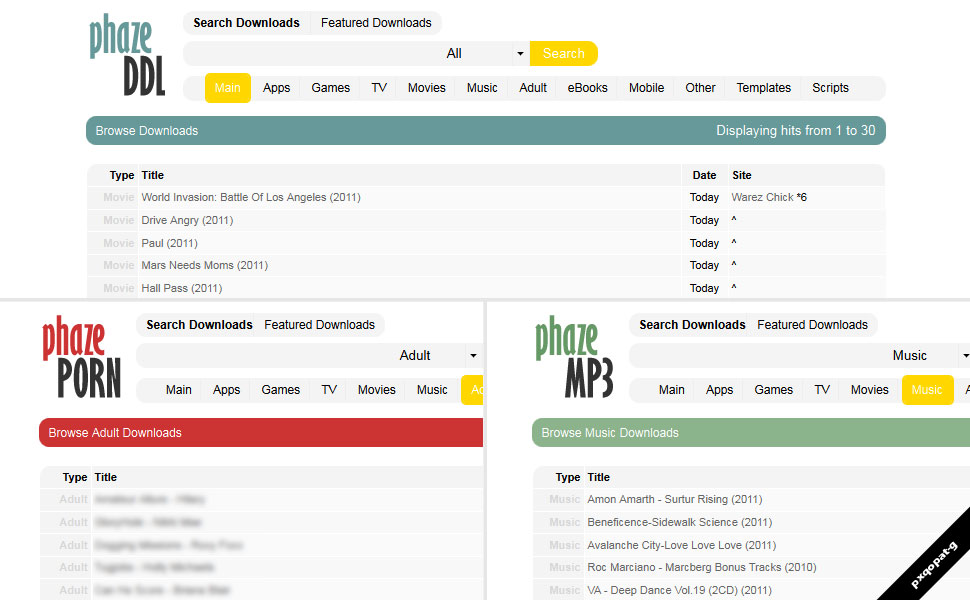Screen dimensions: 970x600
Task: Open the Games tab in phaze PORN
Action: point(280,390)
